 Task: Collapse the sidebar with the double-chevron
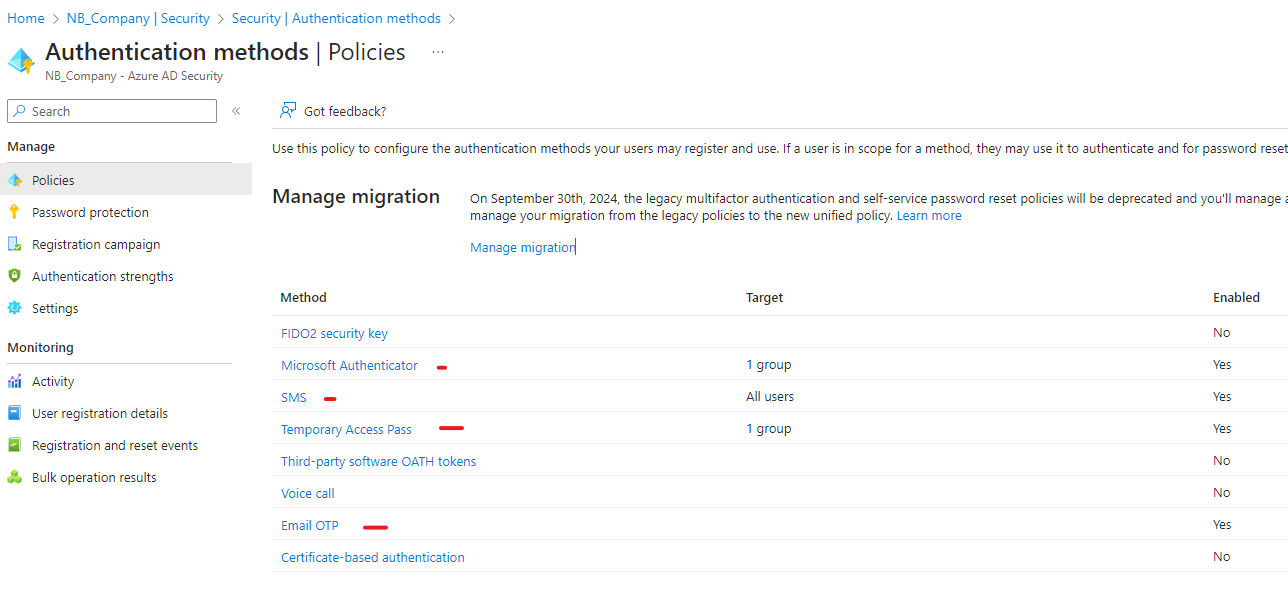click(x=236, y=111)
